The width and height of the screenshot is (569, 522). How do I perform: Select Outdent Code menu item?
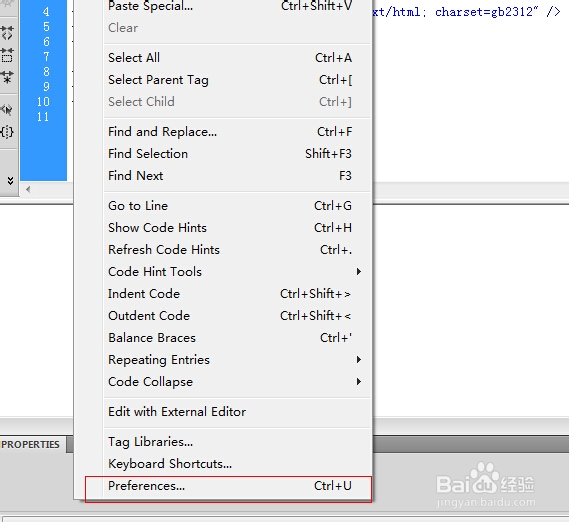[x=229, y=316]
